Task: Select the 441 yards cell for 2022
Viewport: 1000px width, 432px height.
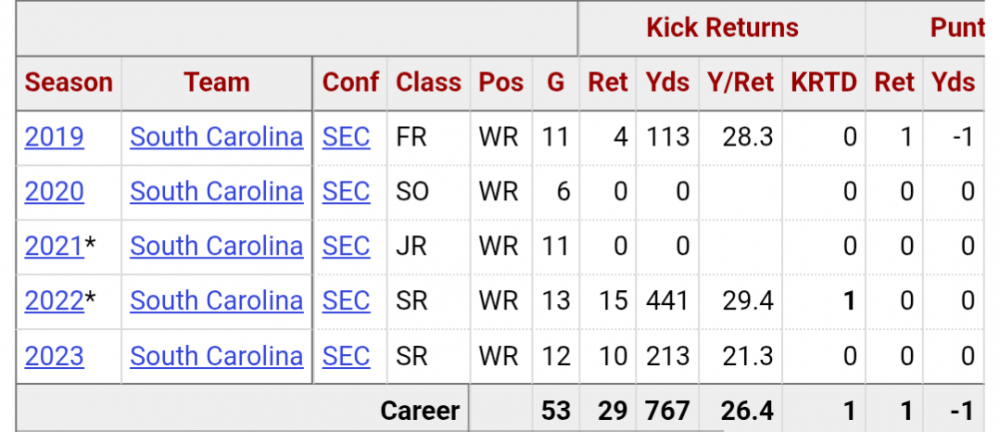Action: click(x=667, y=300)
